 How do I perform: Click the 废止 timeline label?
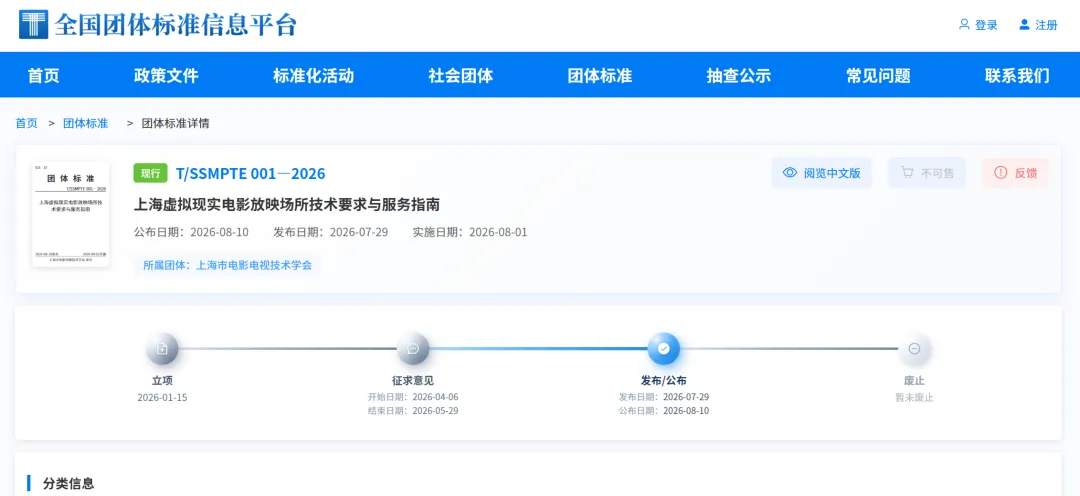point(915,380)
